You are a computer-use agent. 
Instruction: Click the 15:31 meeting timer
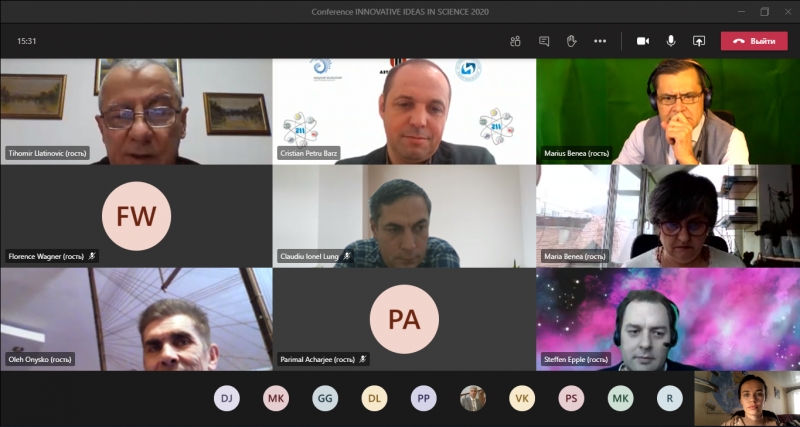click(27, 41)
